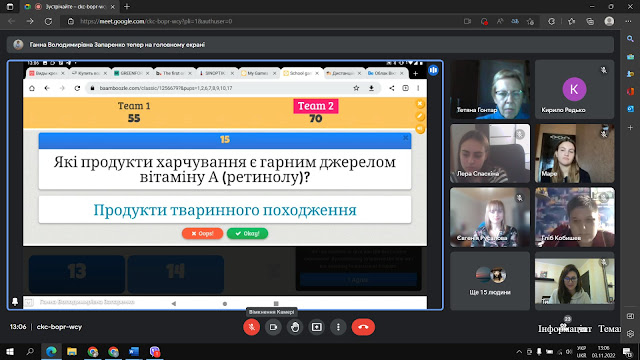
Task: Close the Зустрічайте browser tab
Action: tap(113, 7)
